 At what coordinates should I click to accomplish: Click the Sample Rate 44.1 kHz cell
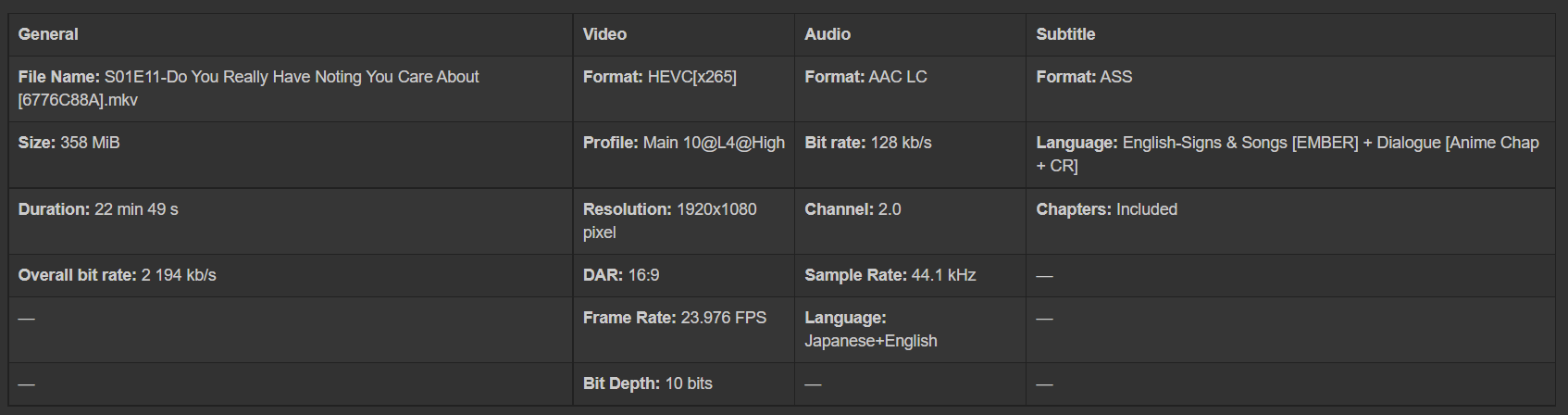coord(890,275)
